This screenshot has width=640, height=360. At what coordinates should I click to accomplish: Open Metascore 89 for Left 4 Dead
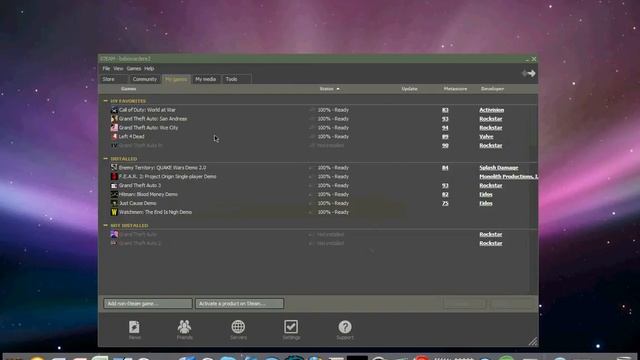(445, 137)
